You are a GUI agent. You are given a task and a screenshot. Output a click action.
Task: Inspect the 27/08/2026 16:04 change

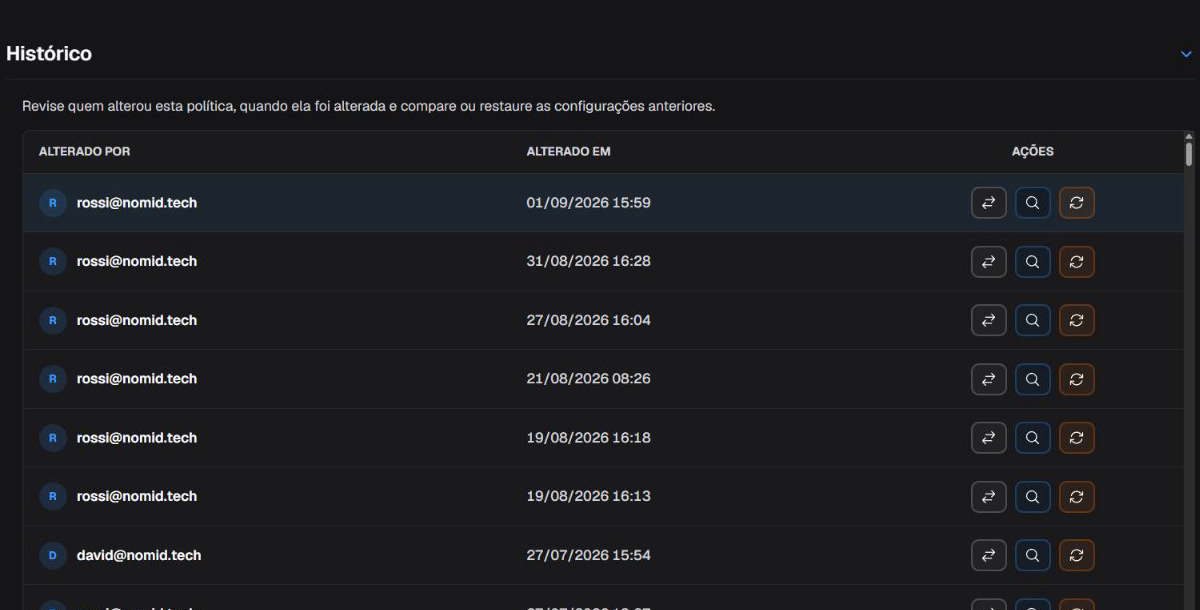tap(1033, 321)
